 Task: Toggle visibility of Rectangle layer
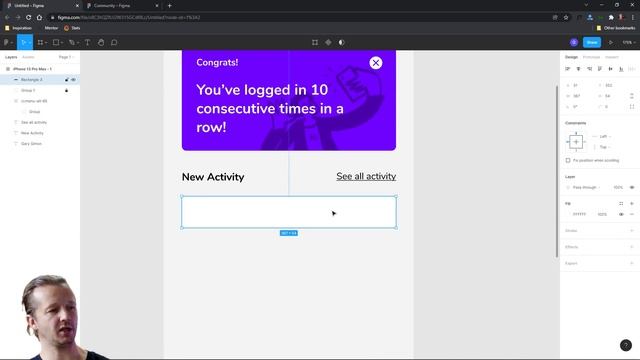[x=73, y=80]
